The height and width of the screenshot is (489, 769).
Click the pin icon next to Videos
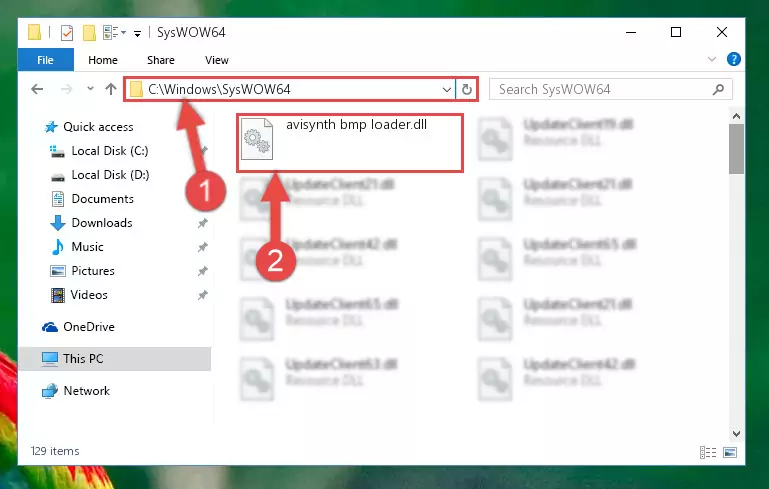203,295
